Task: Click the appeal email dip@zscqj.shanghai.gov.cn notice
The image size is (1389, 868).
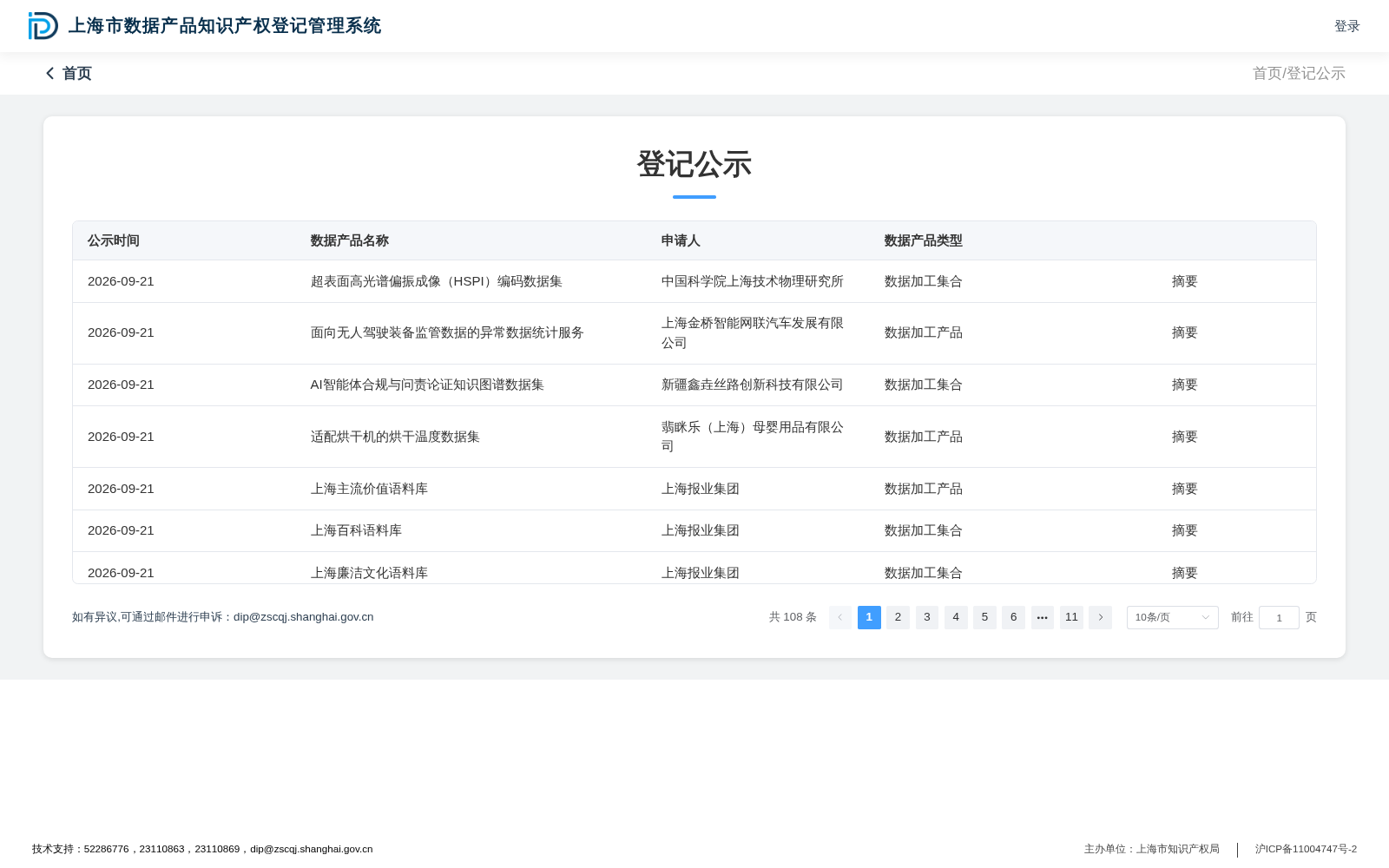Action: (223, 617)
